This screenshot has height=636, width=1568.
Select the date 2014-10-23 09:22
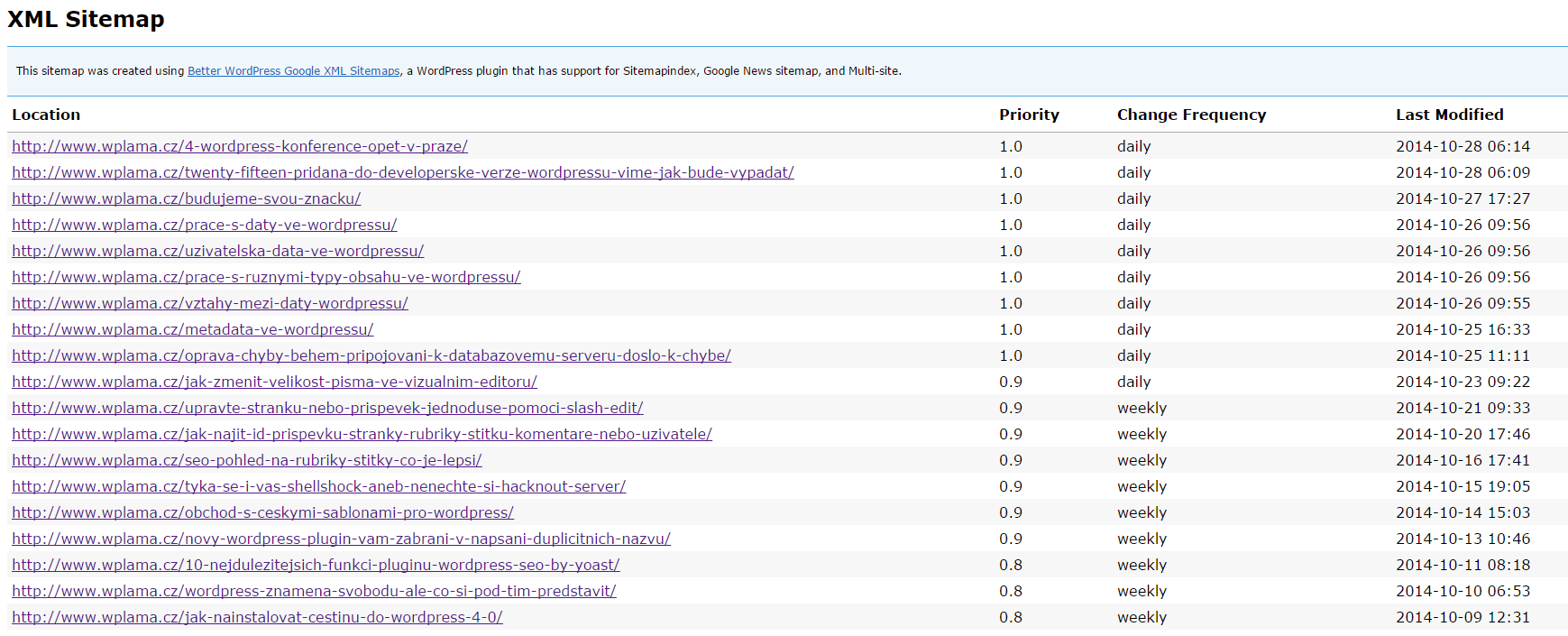point(1463,382)
